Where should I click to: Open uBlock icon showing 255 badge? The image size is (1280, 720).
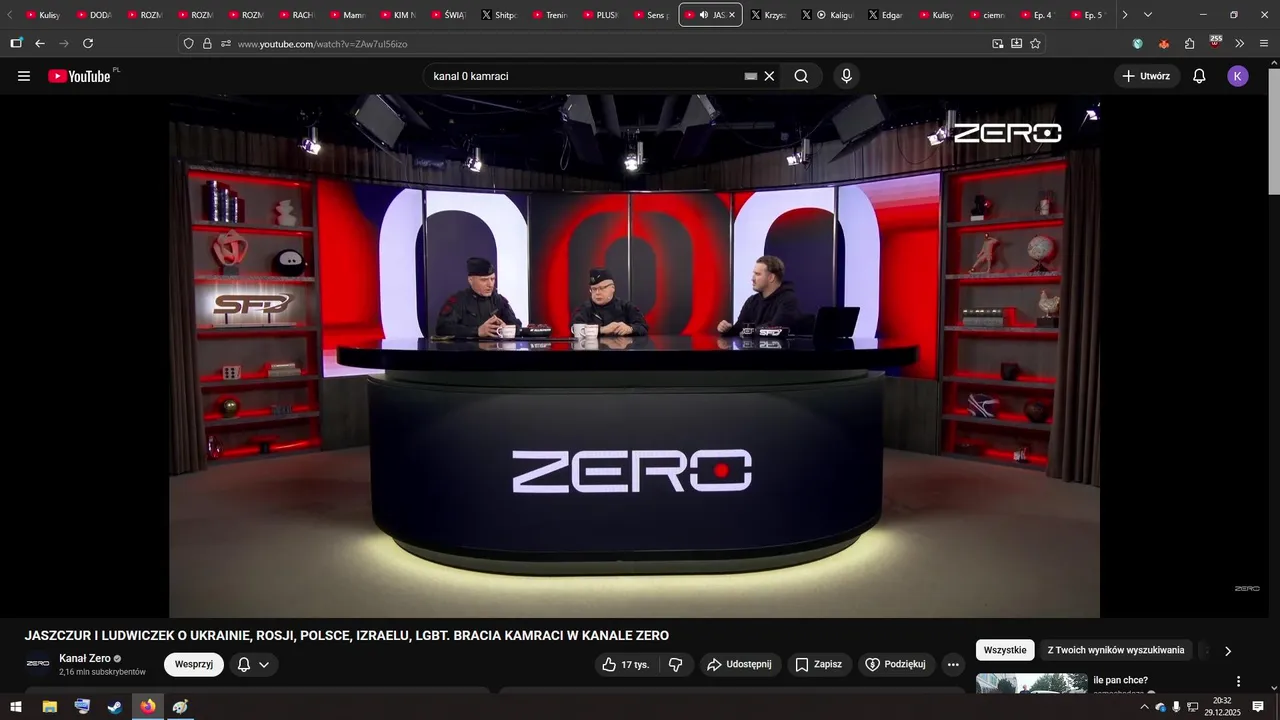click(x=1215, y=43)
